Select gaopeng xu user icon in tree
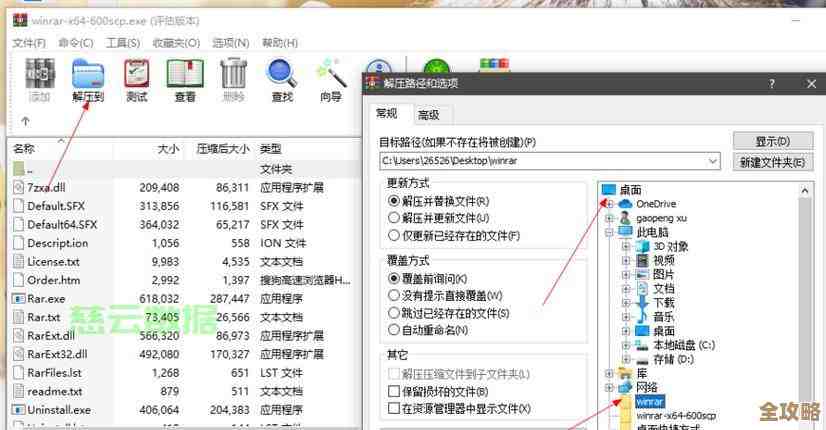Screen dimensions: 826x430 coord(625,218)
